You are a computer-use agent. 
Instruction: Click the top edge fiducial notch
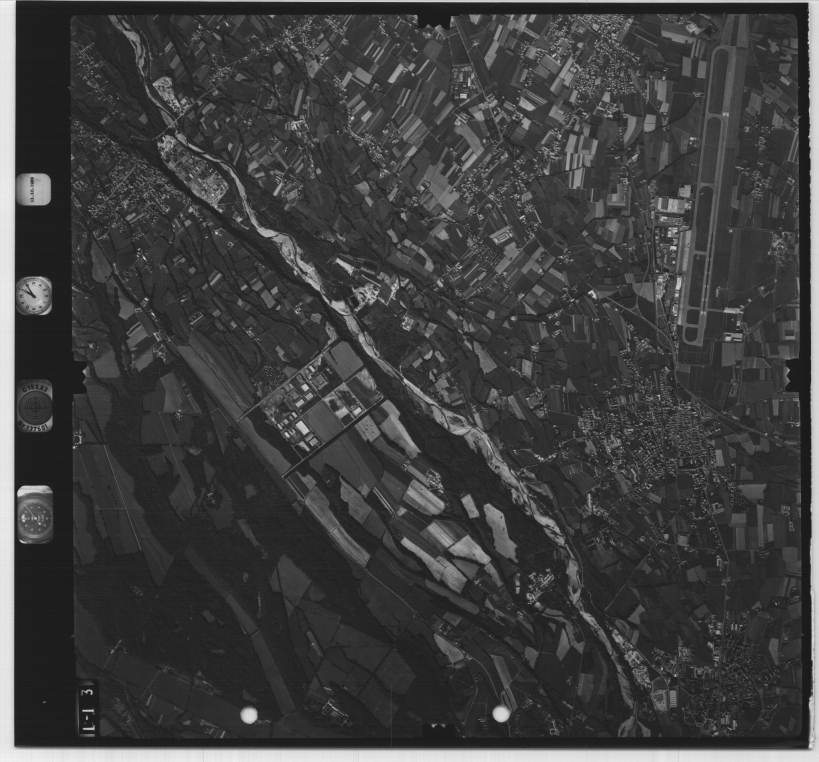pos(434,18)
